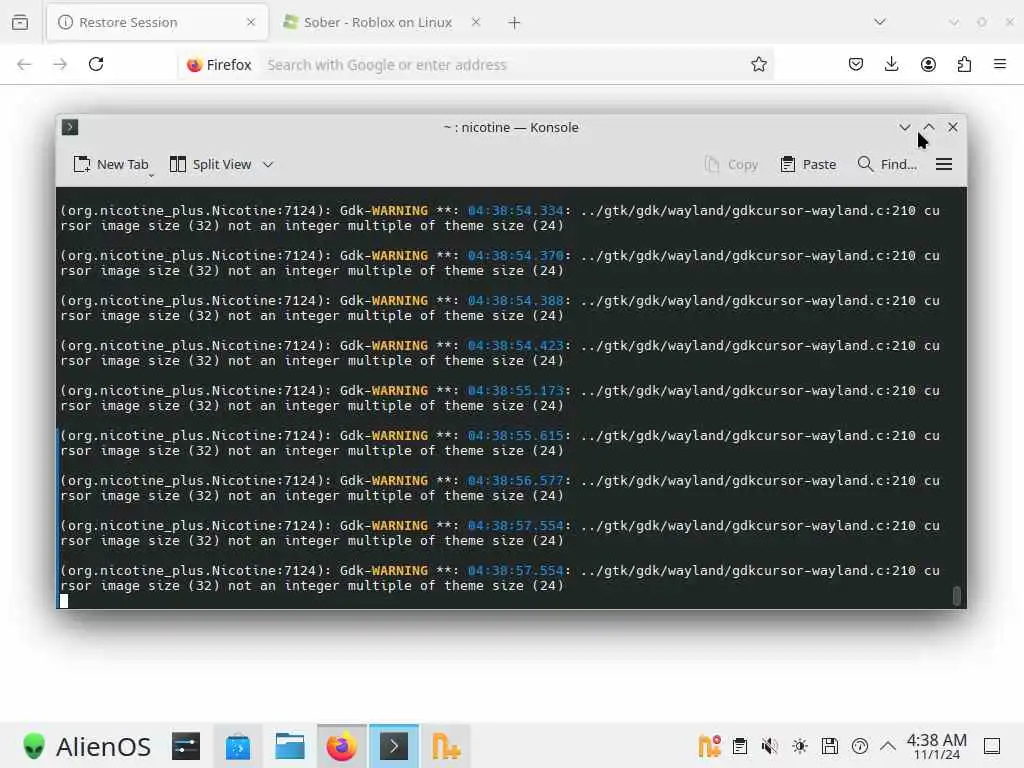The image size is (1024, 768).
Task: Open Firefox account icon
Action: click(x=928, y=64)
